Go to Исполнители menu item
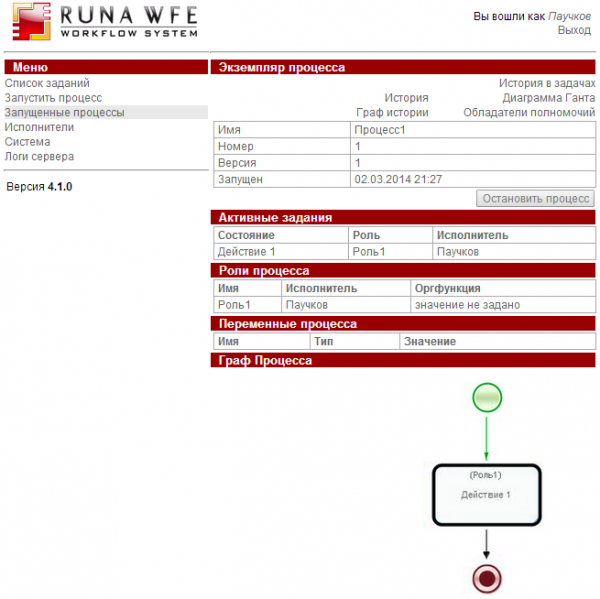Screen dimensions: 600x599 click(39, 127)
